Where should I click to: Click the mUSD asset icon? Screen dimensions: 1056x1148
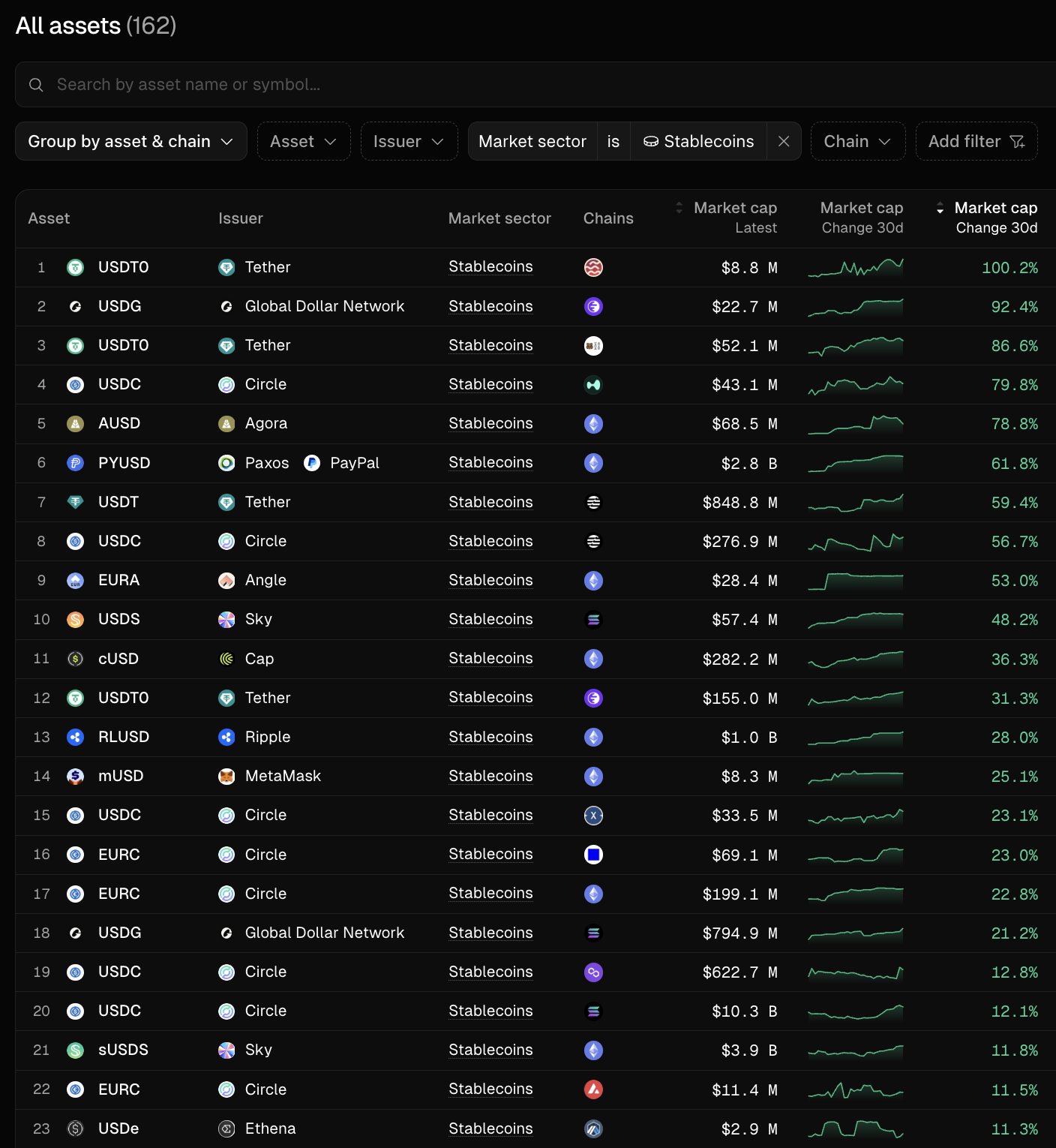pyautogui.click(x=76, y=776)
